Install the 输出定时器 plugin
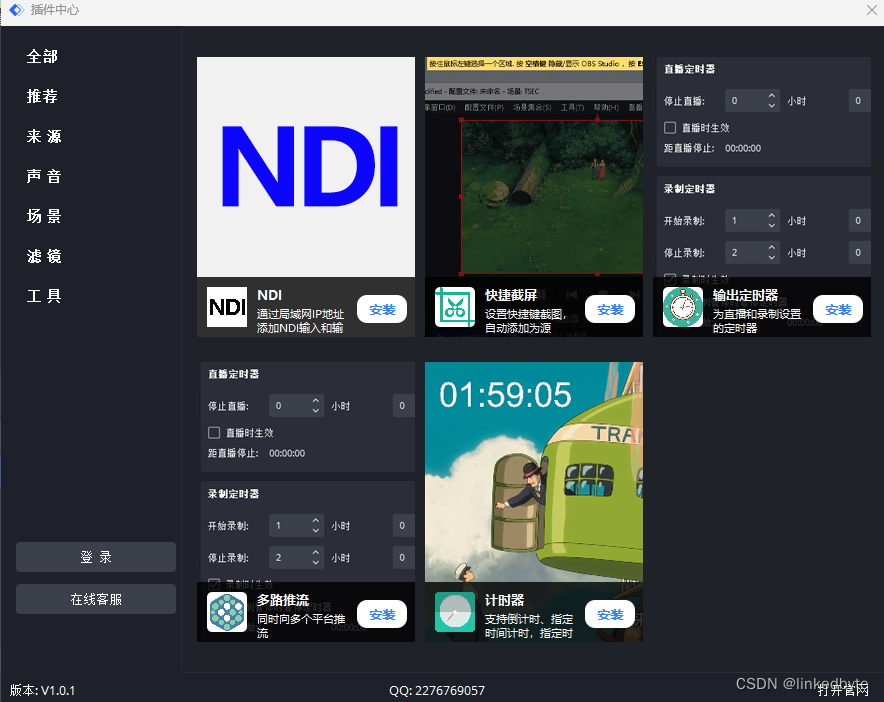The height and width of the screenshot is (702, 884). 838,310
